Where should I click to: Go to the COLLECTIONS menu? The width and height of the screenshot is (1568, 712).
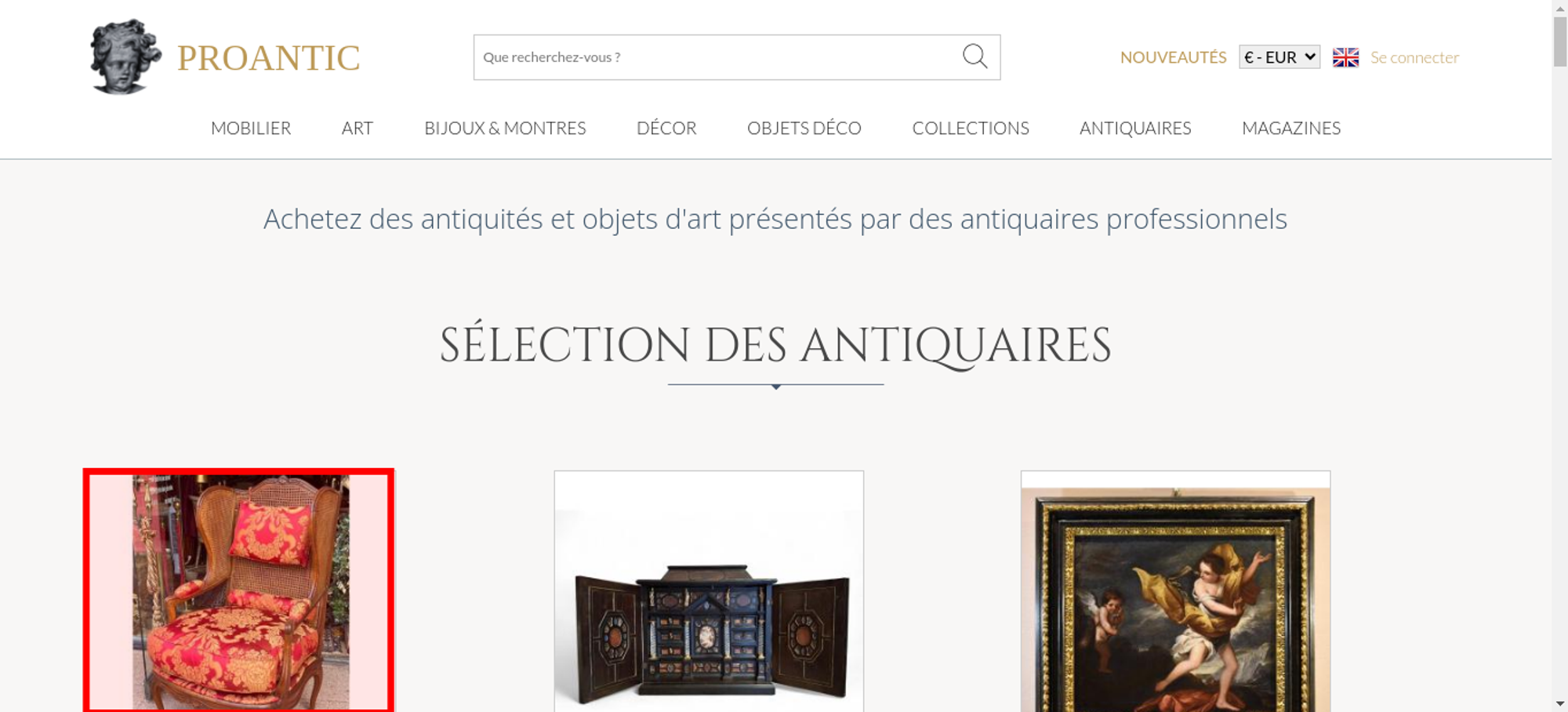click(971, 128)
